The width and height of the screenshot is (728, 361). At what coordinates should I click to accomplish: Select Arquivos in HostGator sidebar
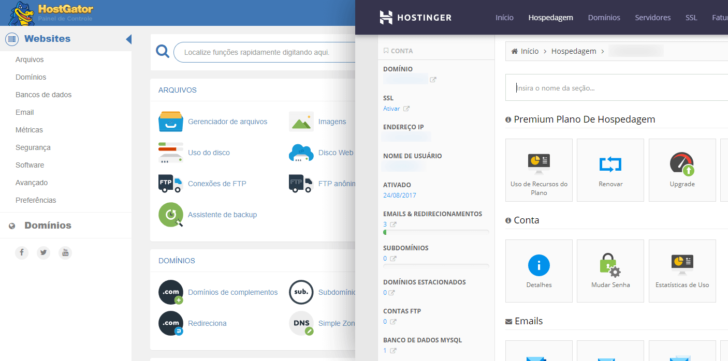[x=29, y=60]
